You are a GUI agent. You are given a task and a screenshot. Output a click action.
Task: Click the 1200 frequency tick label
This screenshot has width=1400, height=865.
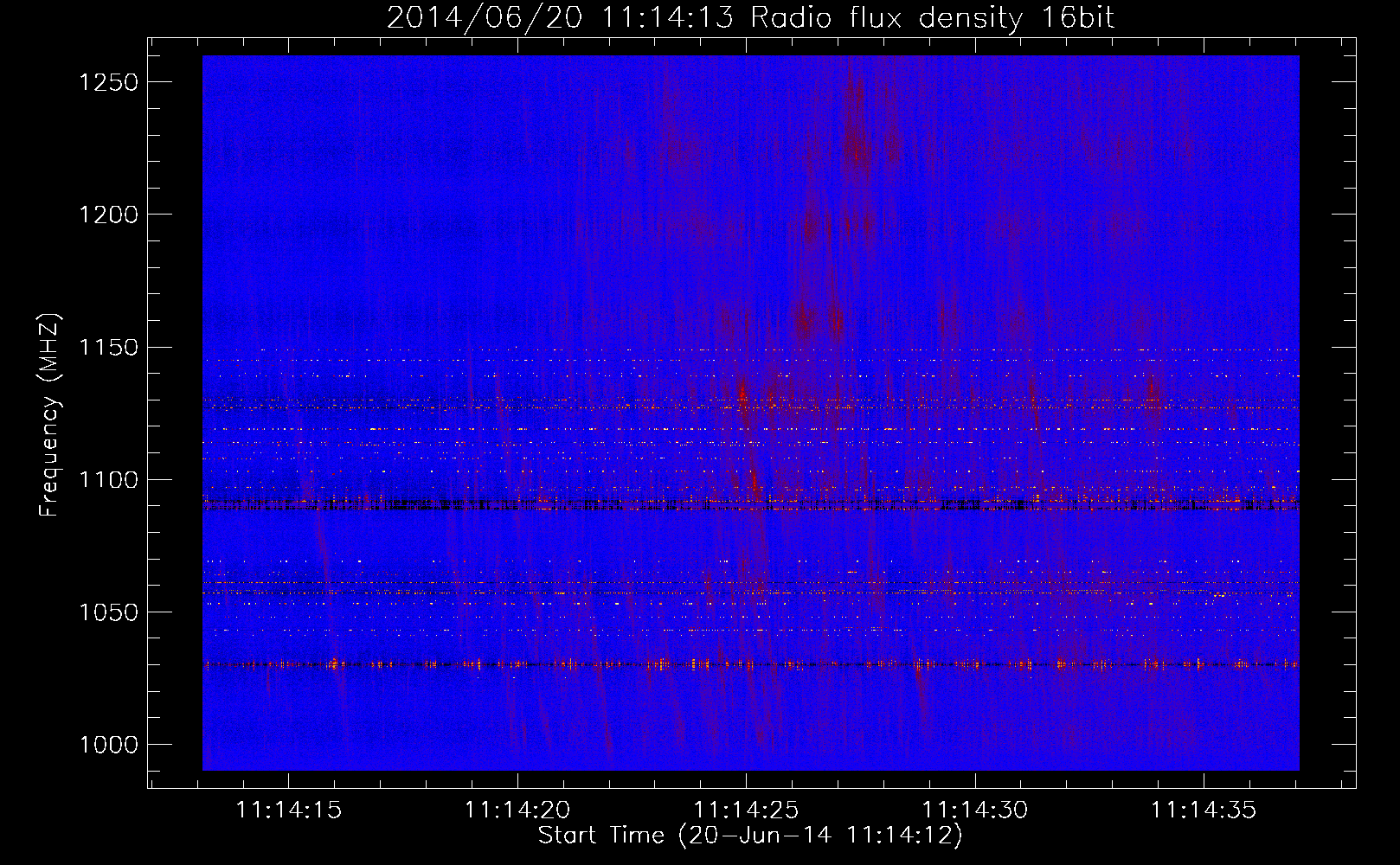[108, 215]
